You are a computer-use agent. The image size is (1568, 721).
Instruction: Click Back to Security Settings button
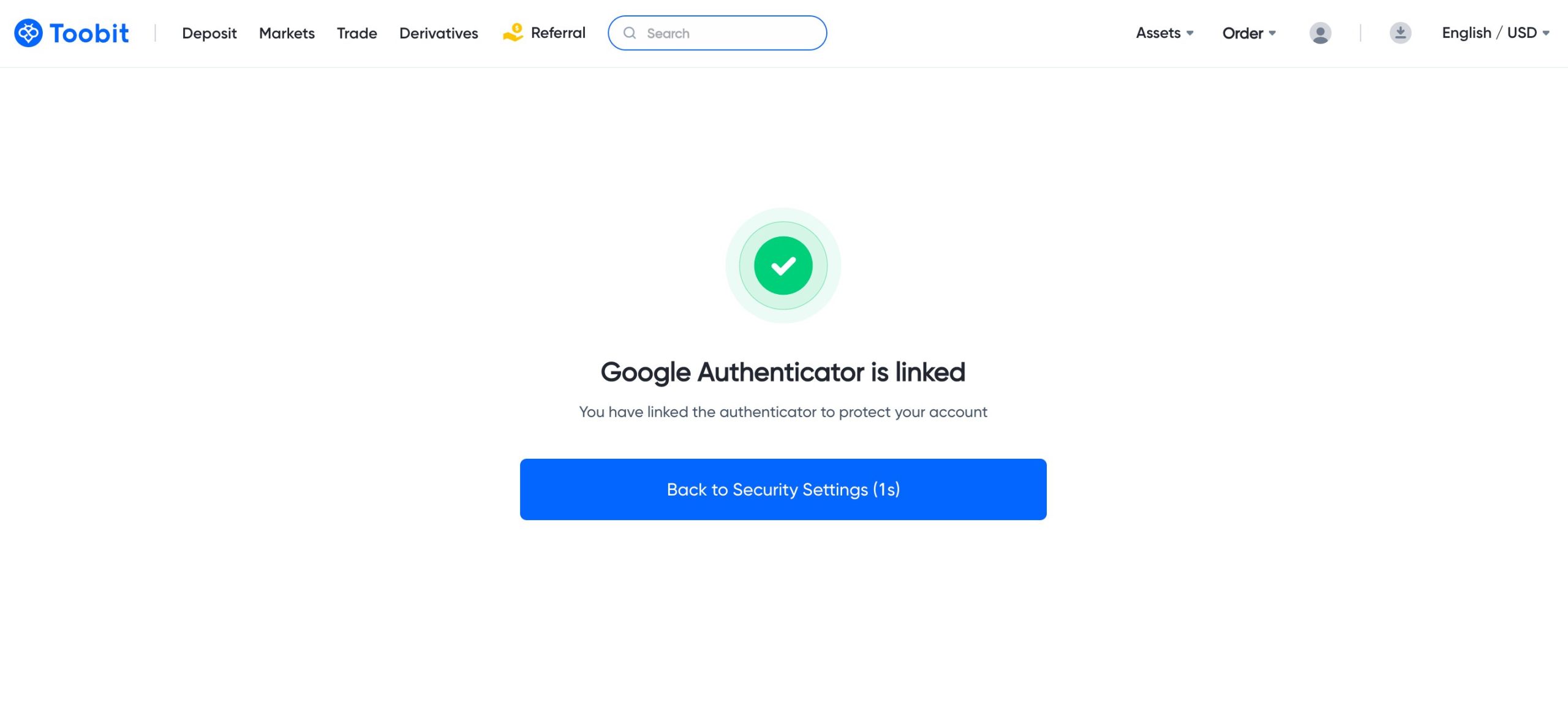coord(783,489)
